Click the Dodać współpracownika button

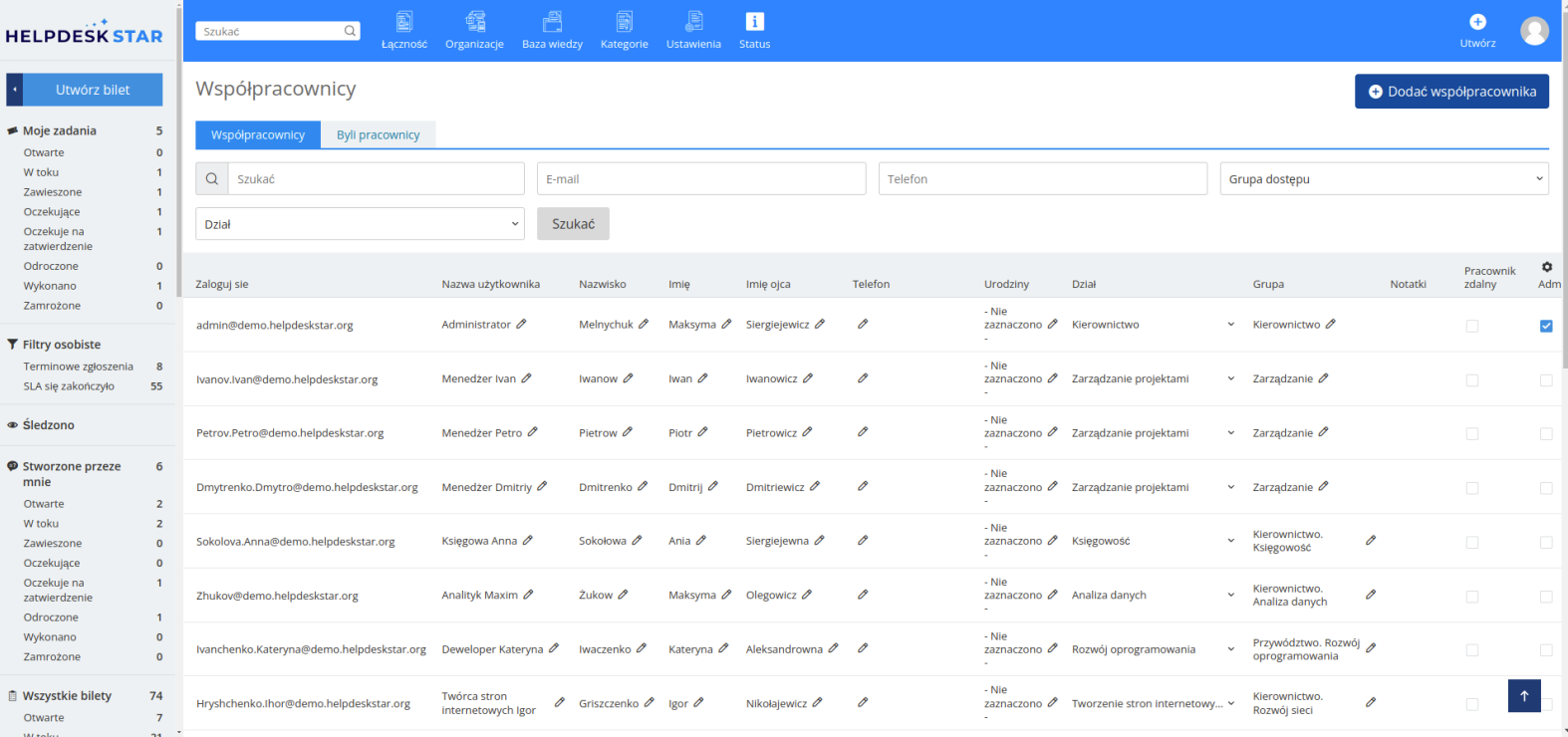1450,92
